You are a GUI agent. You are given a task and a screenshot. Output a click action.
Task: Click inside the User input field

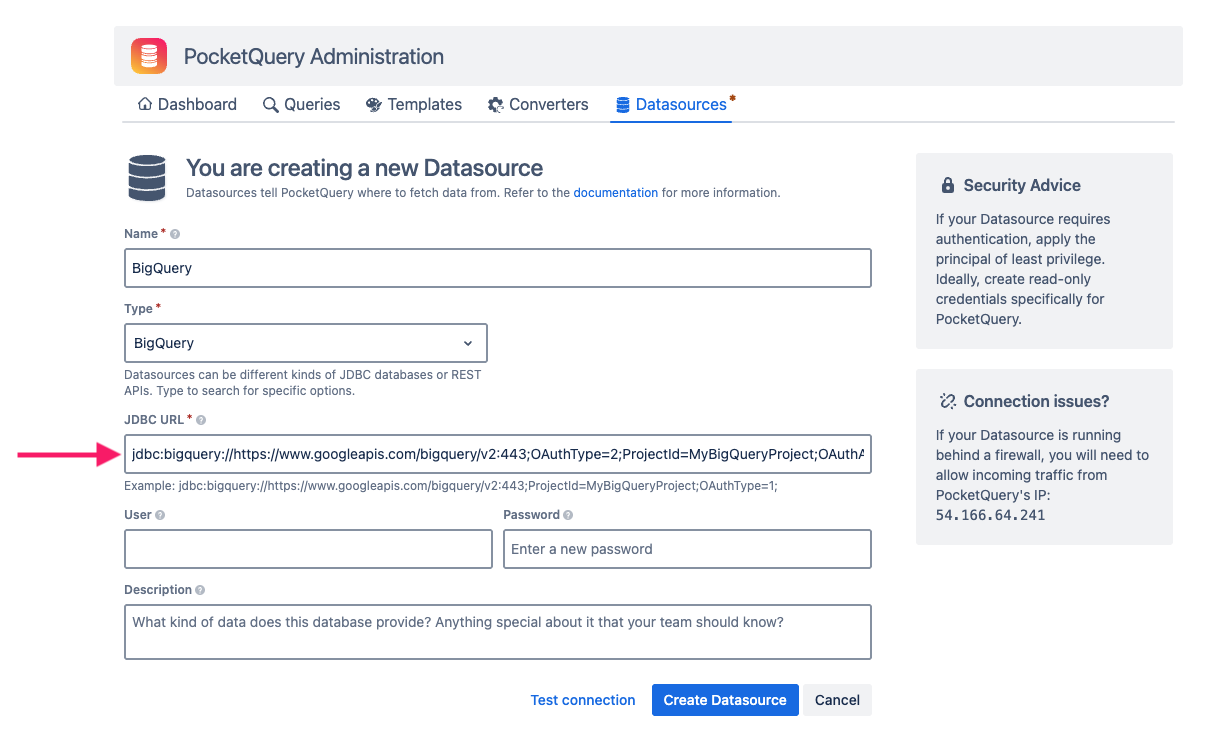[x=307, y=548]
